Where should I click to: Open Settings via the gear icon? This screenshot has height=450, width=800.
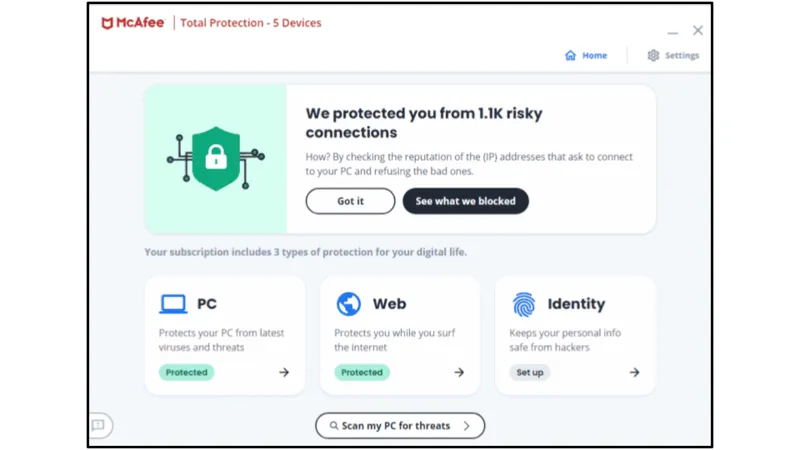click(653, 55)
